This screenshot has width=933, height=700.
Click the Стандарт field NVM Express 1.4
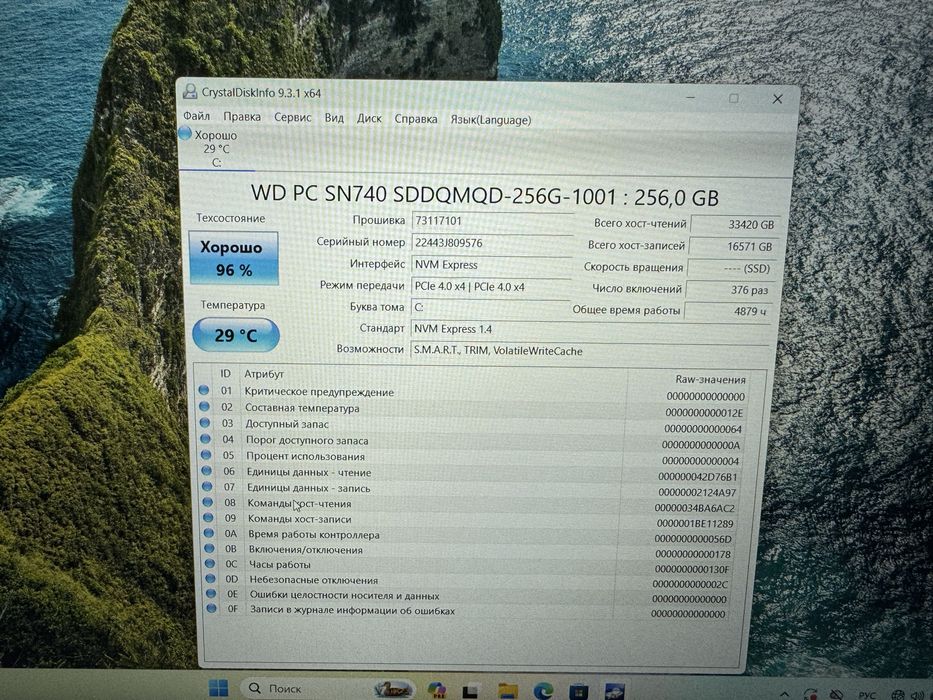590,329
